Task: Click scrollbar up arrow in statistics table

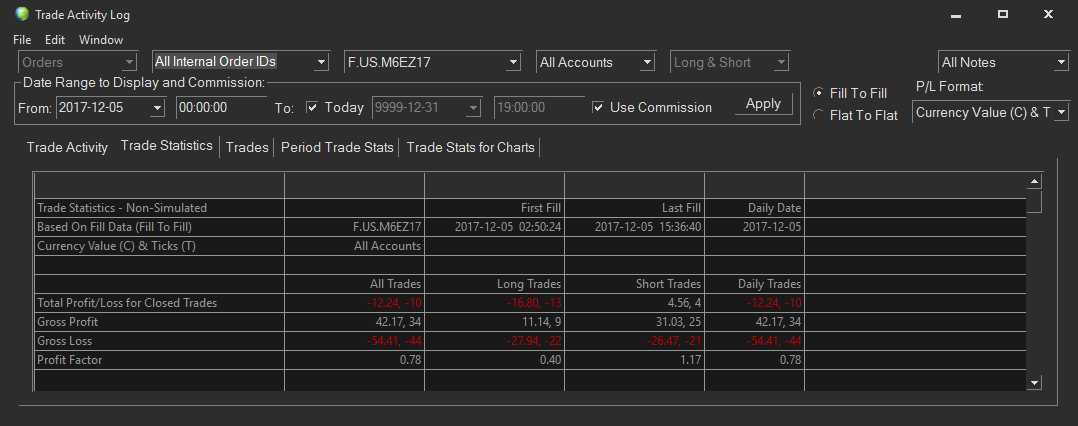Action: pos(1034,181)
